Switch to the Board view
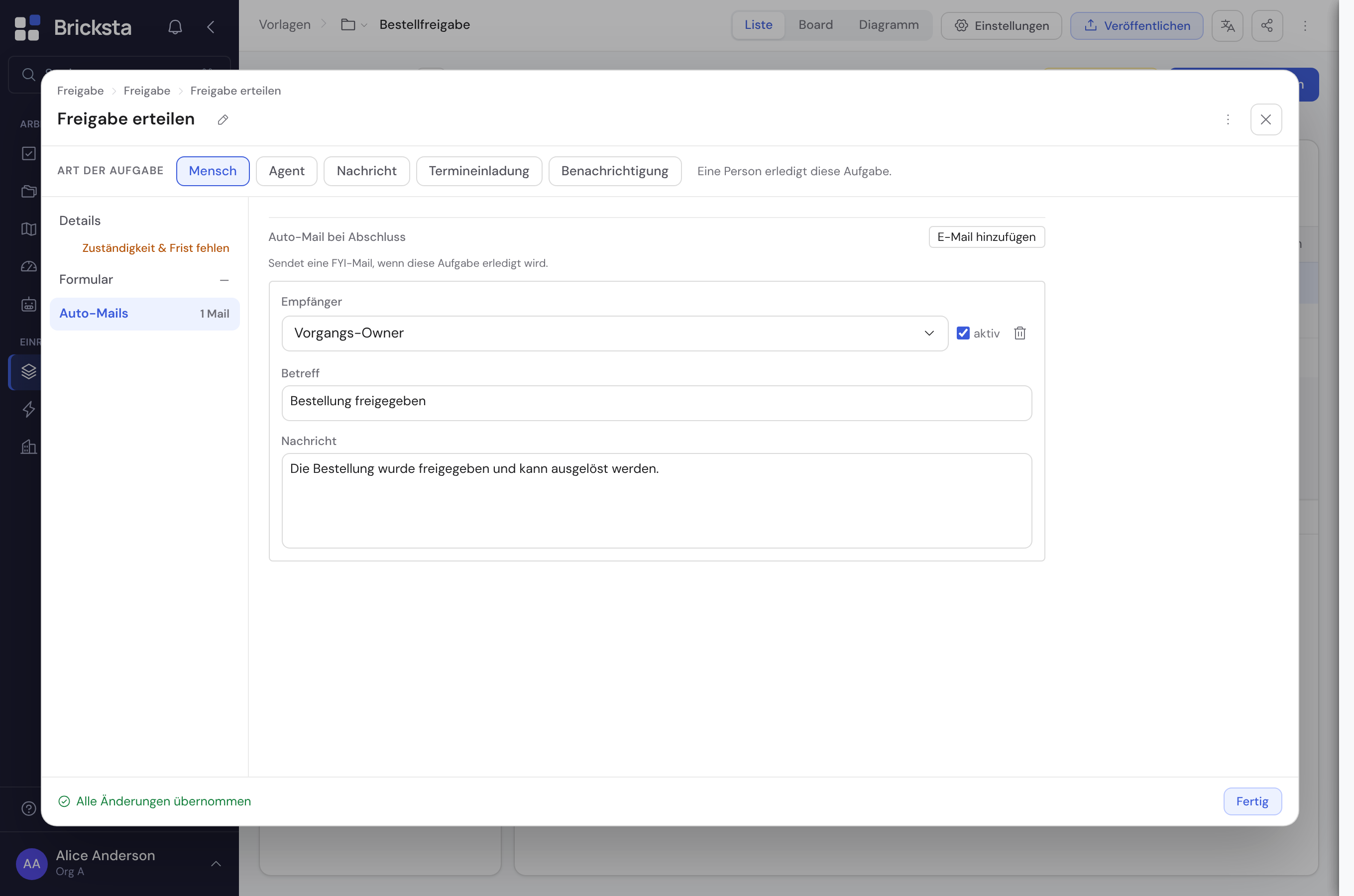Screen dimensions: 1354x896 click(x=815, y=25)
